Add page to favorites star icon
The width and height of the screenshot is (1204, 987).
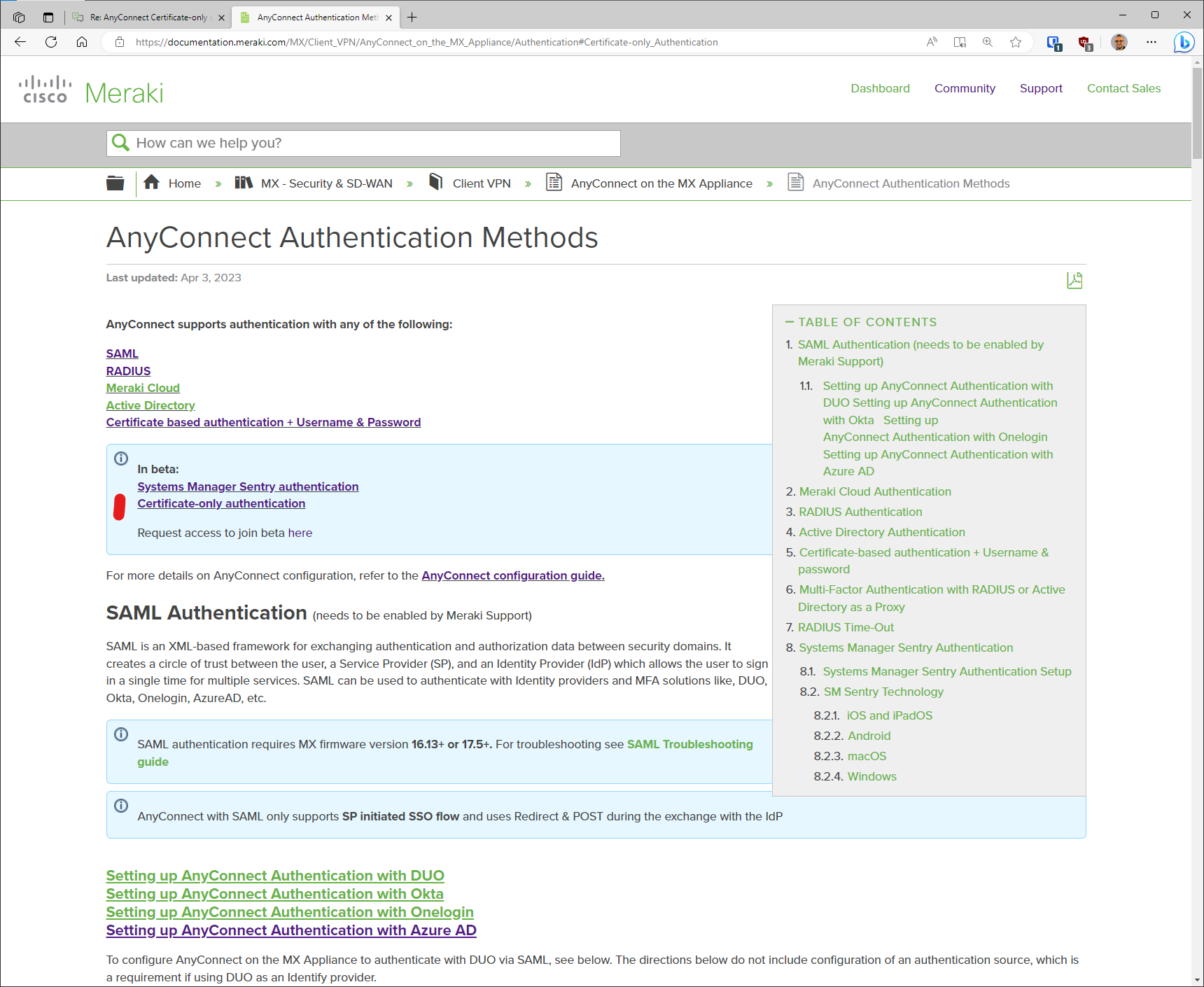(1016, 42)
